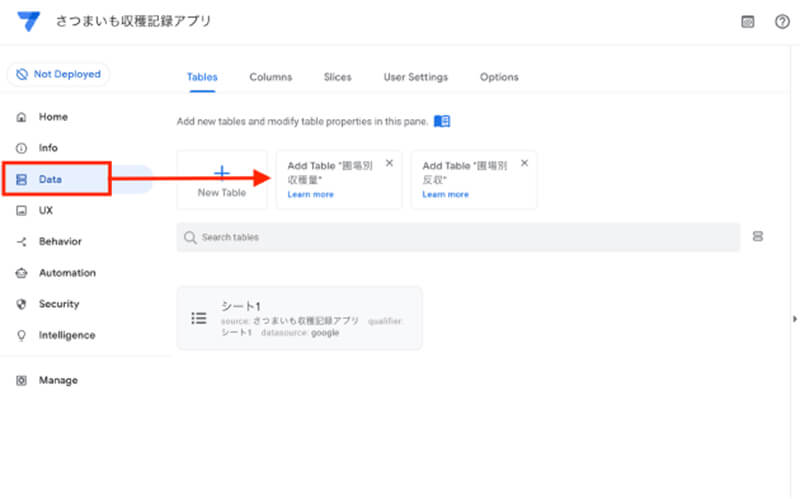Click the AppSheet logo icon
This screenshot has height=499, width=800.
(29, 21)
